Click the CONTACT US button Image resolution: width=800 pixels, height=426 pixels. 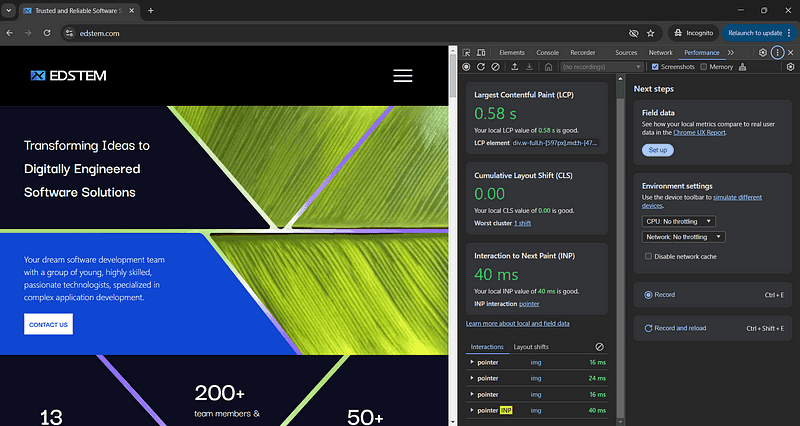coord(48,324)
